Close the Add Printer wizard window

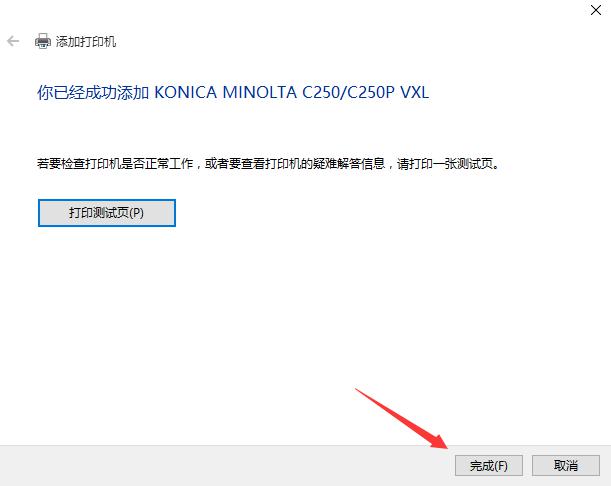(596, 10)
